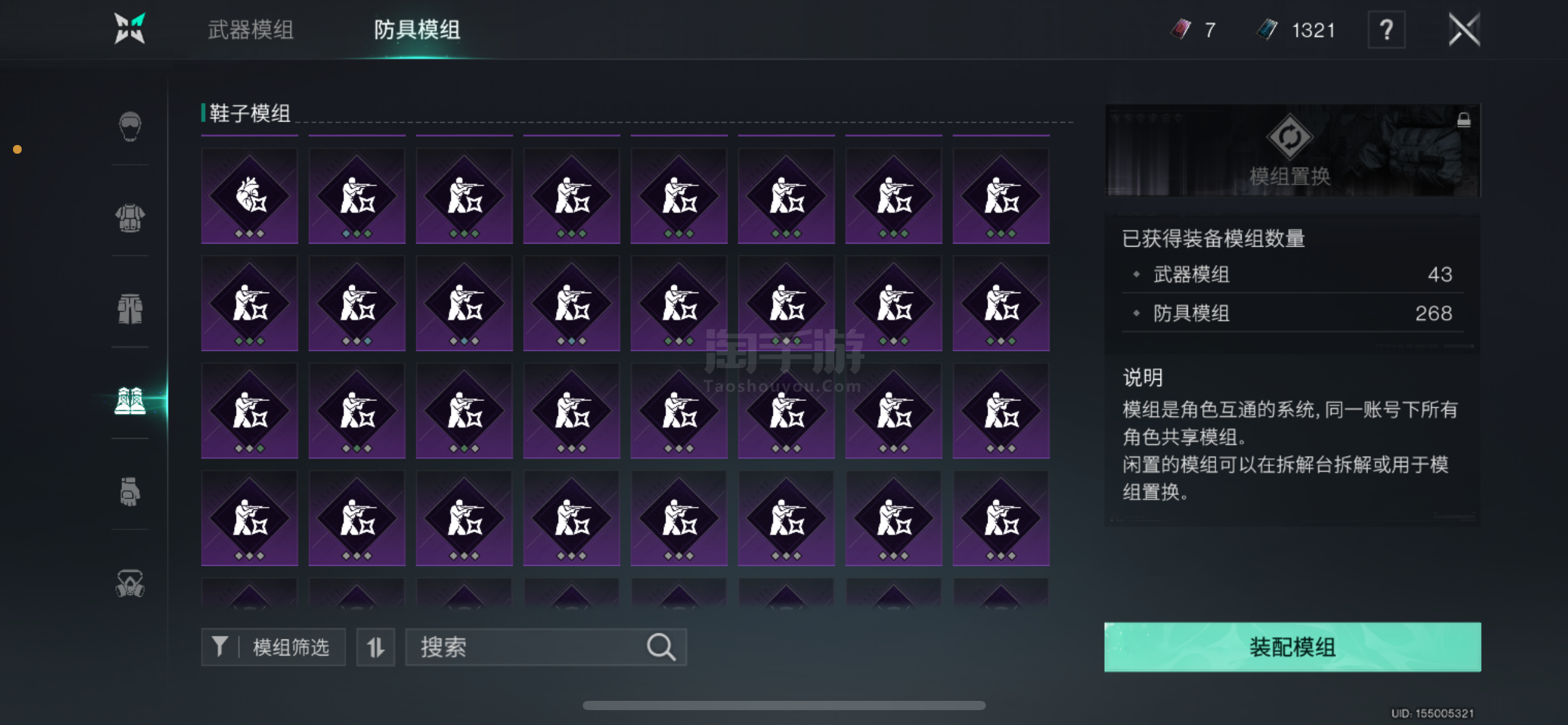Select the heart-icon module in first row
This screenshot has width=1568, height=725.
(x=250, y=196)
